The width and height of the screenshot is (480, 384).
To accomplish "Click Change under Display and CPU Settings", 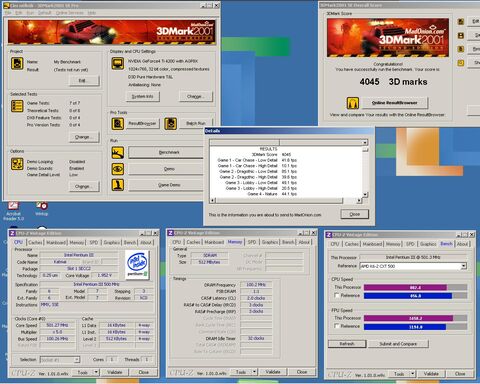I will [196, 96].
